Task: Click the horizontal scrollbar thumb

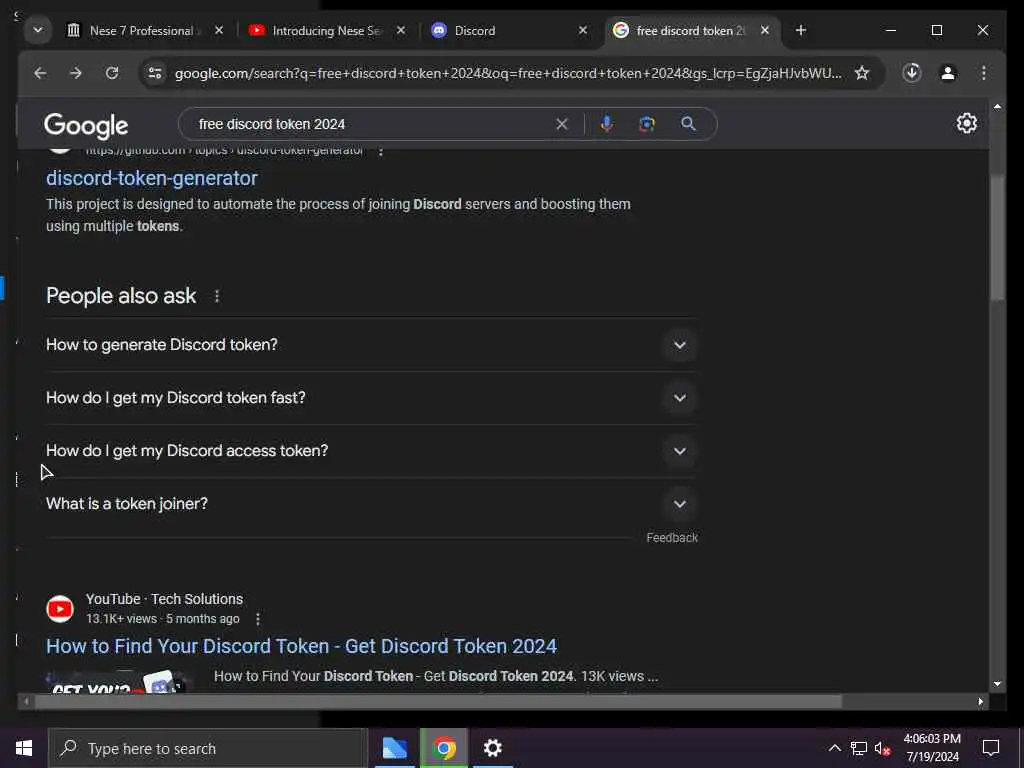Action: [438, 702]
